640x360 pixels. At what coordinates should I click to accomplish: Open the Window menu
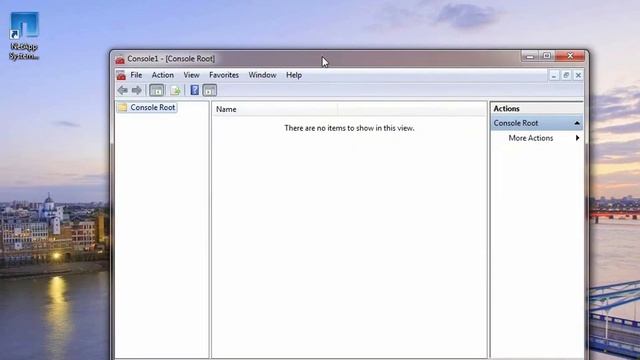[262, 75]
